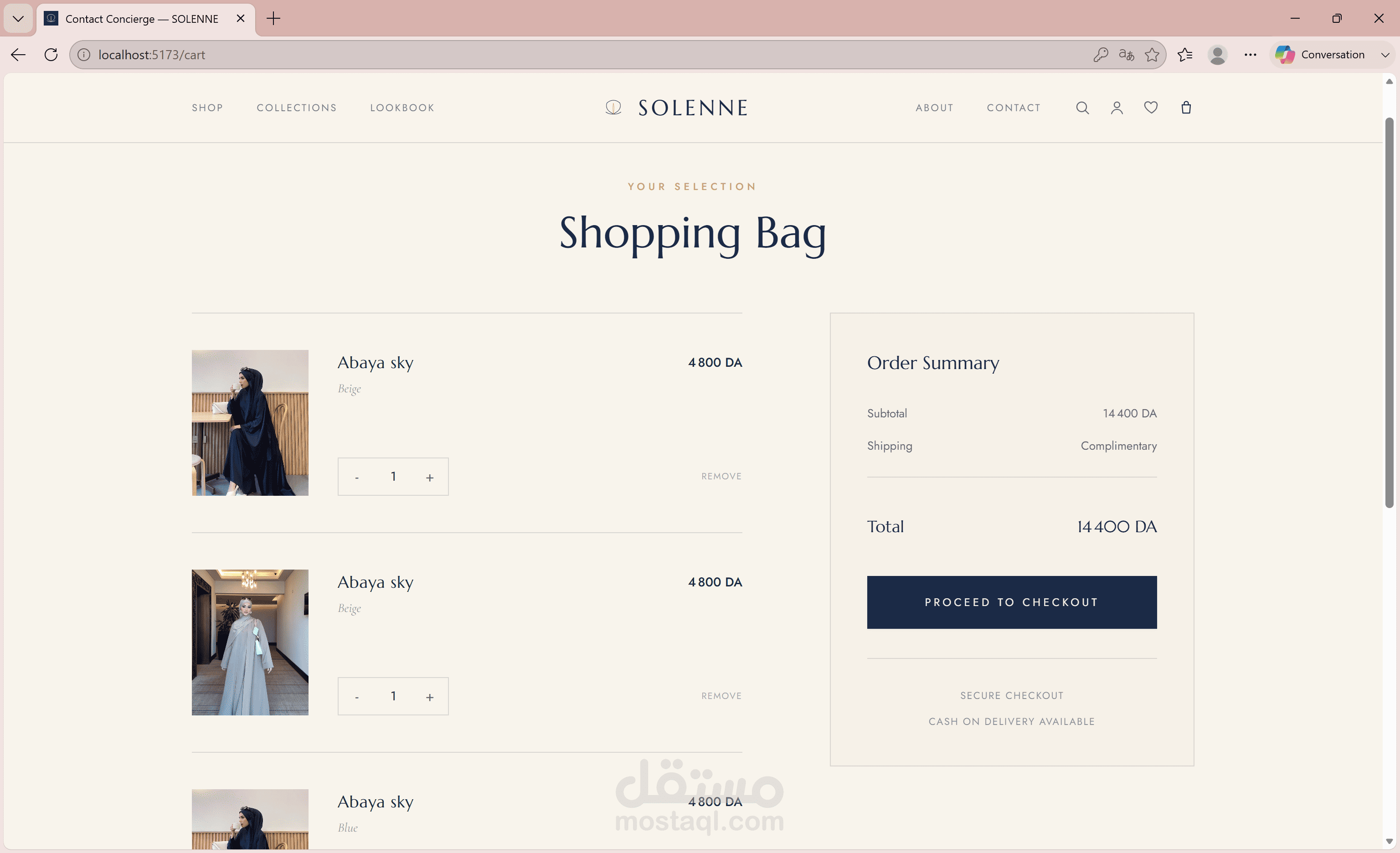The width and height of the screenshot is (1400, 853).
Task: Restore down the browser window
Action: [x=1337, y=19]
